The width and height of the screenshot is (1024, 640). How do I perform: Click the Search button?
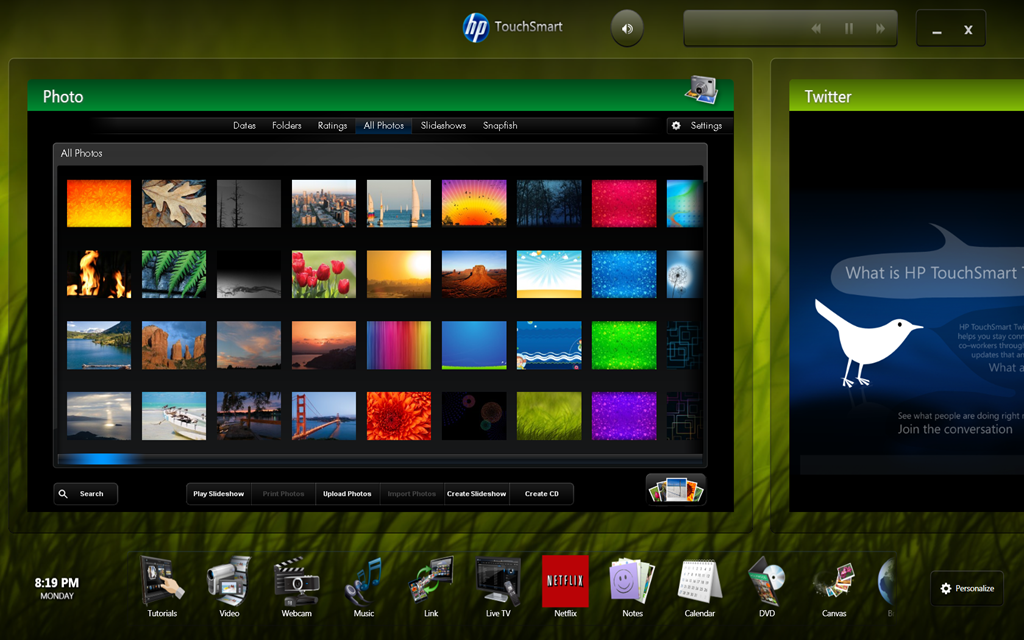point(86,494)
